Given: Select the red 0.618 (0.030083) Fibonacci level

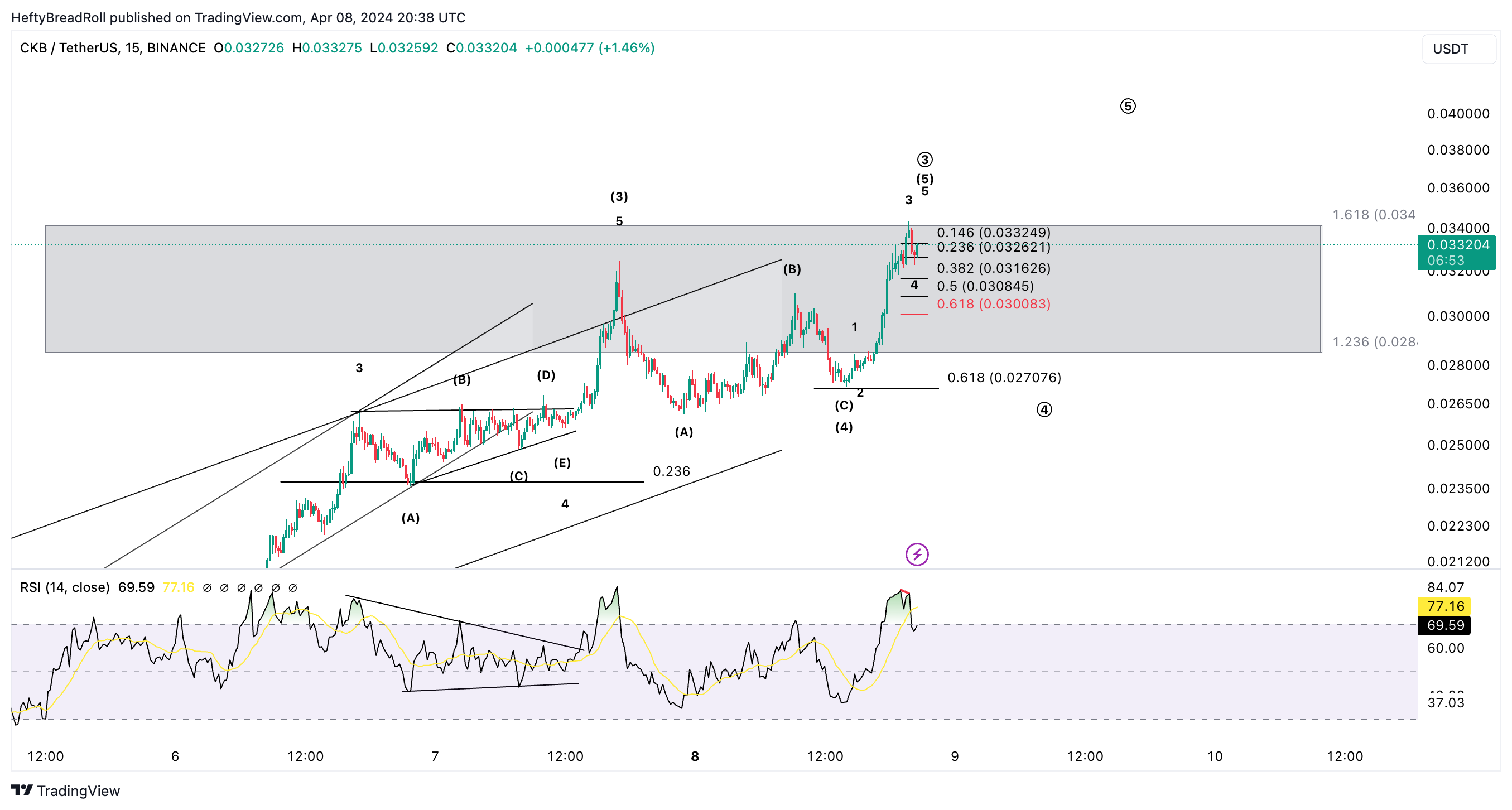Looking at the screenshot, I should [x=994, y=304].
